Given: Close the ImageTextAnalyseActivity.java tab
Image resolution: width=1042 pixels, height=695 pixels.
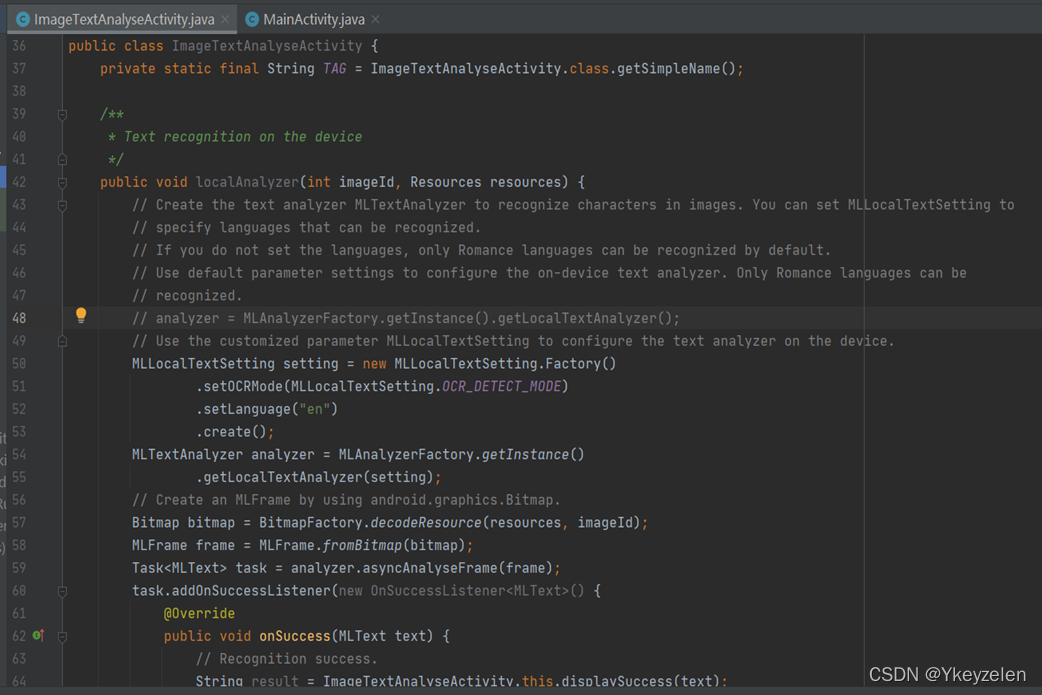Looking at the screenshot, I should pyautogui.click(x=225, y=19).
